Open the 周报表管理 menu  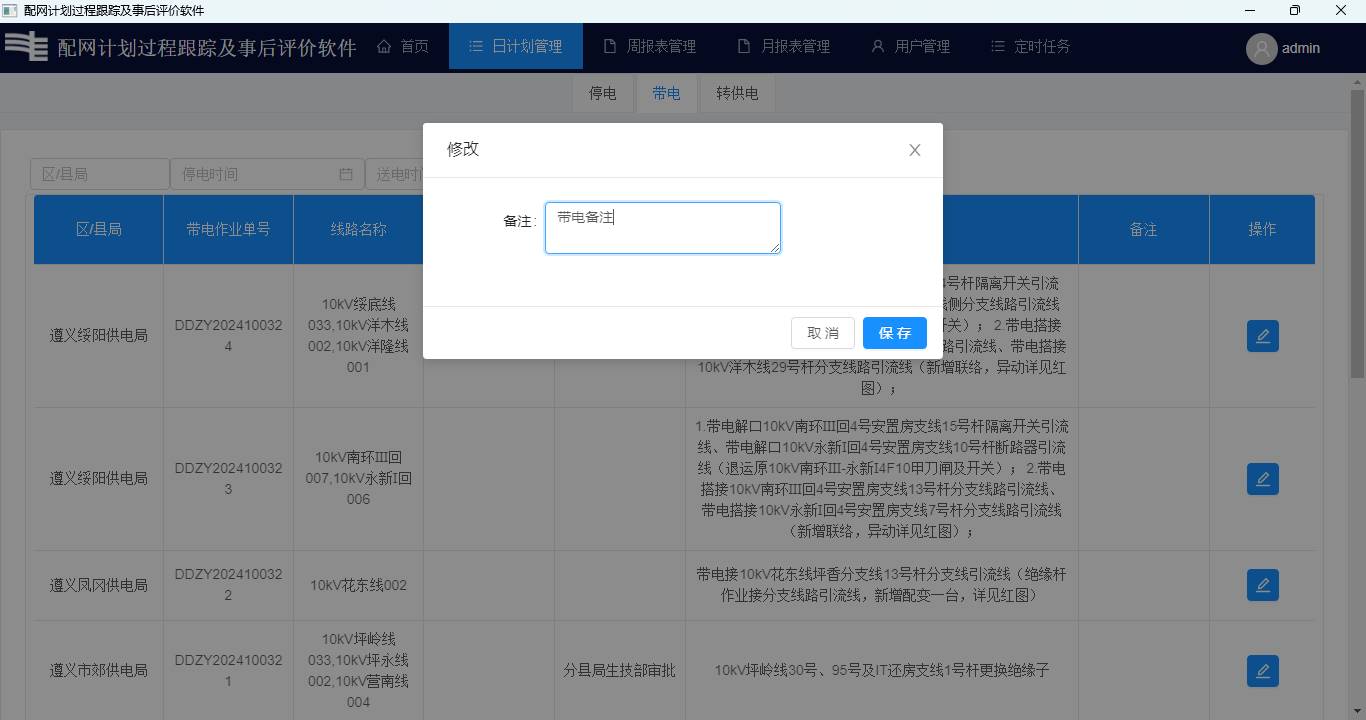[x=649, y=47]
